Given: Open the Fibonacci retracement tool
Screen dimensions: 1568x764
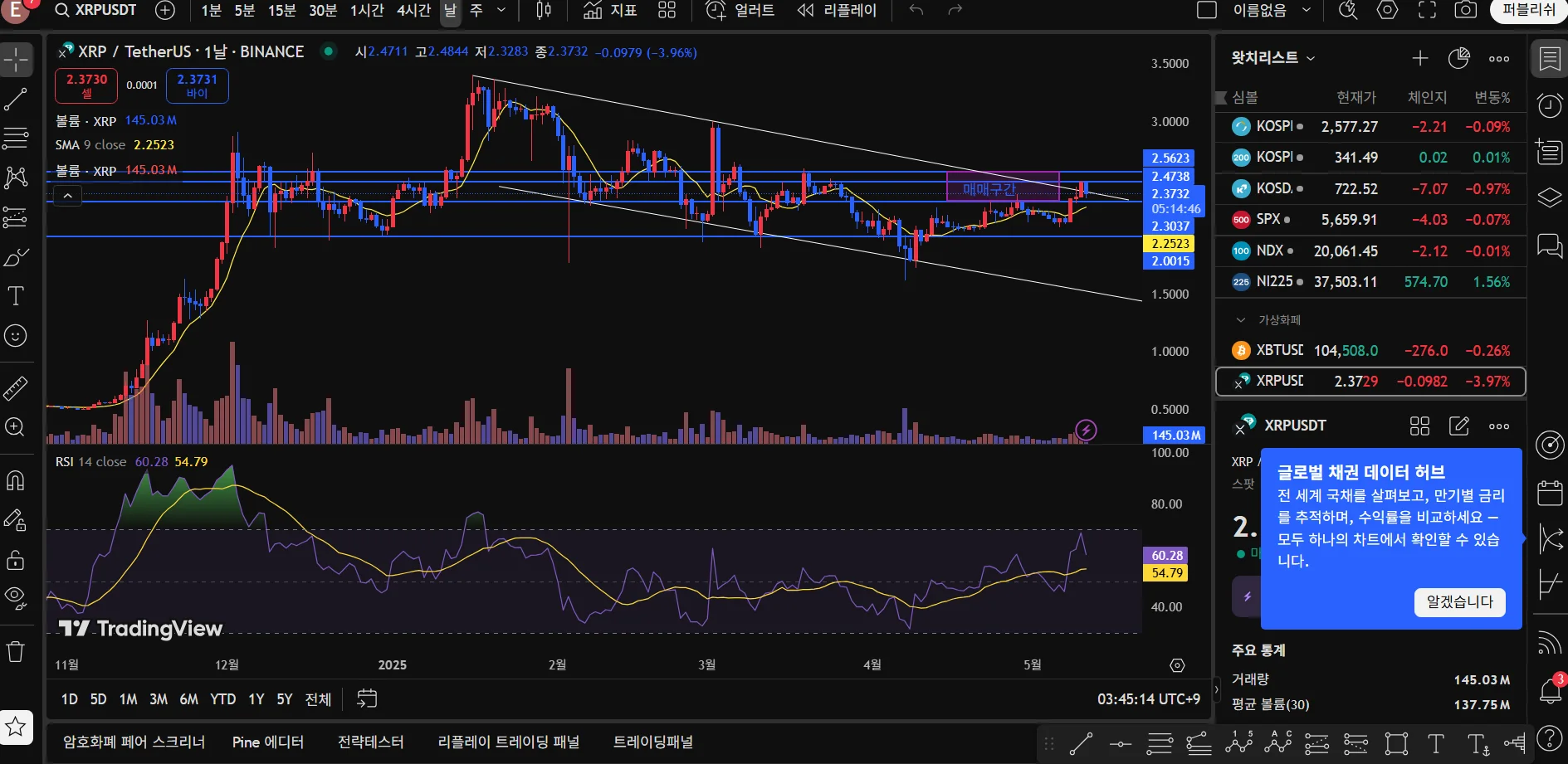Looking at the screenshot, I should 16,138.
